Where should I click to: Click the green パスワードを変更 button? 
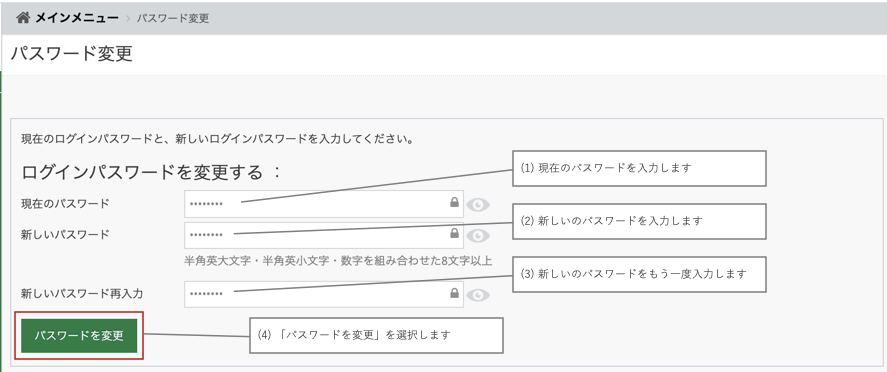pyautogui.click(x=79, y=335)
